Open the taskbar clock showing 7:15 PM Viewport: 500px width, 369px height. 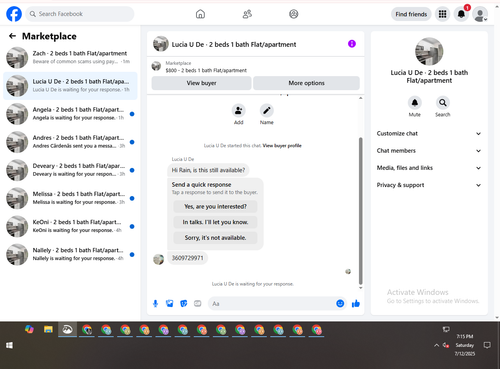tap(465, 345)
